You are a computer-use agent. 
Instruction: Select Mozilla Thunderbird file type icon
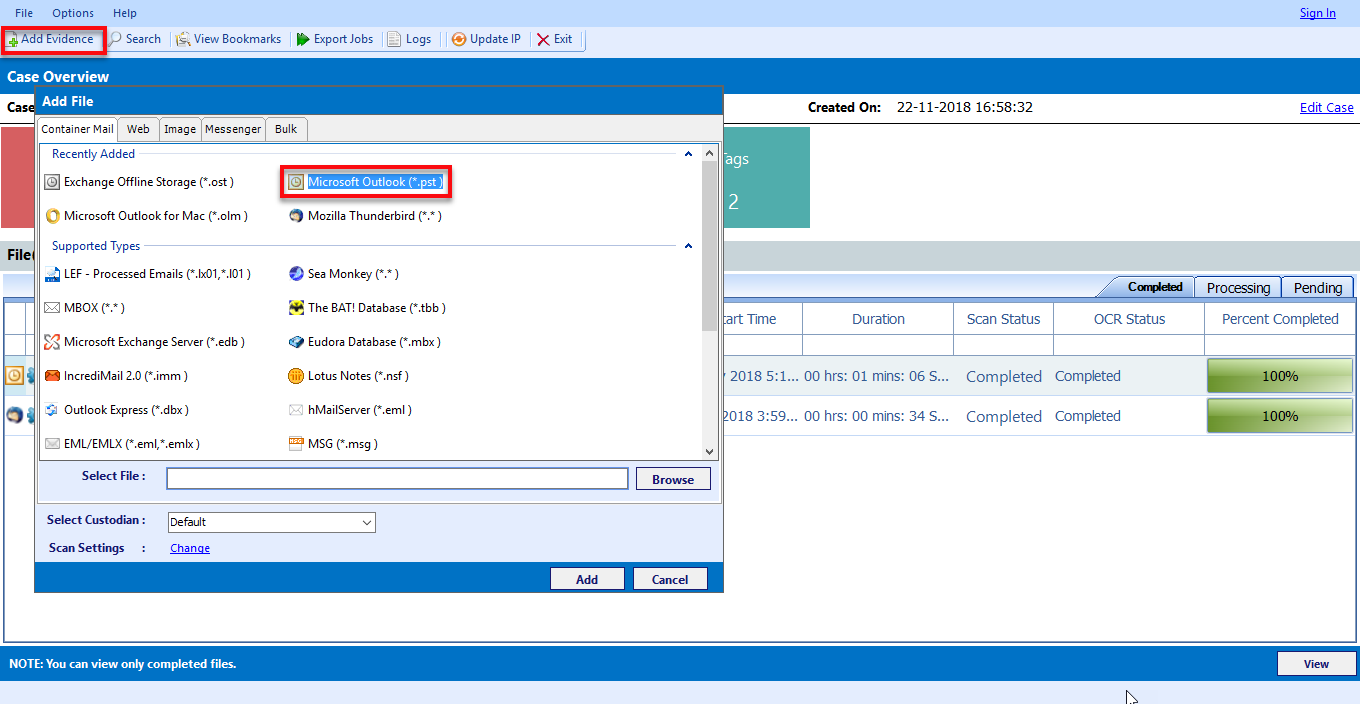pyautogui.click(x=296, y=216)
